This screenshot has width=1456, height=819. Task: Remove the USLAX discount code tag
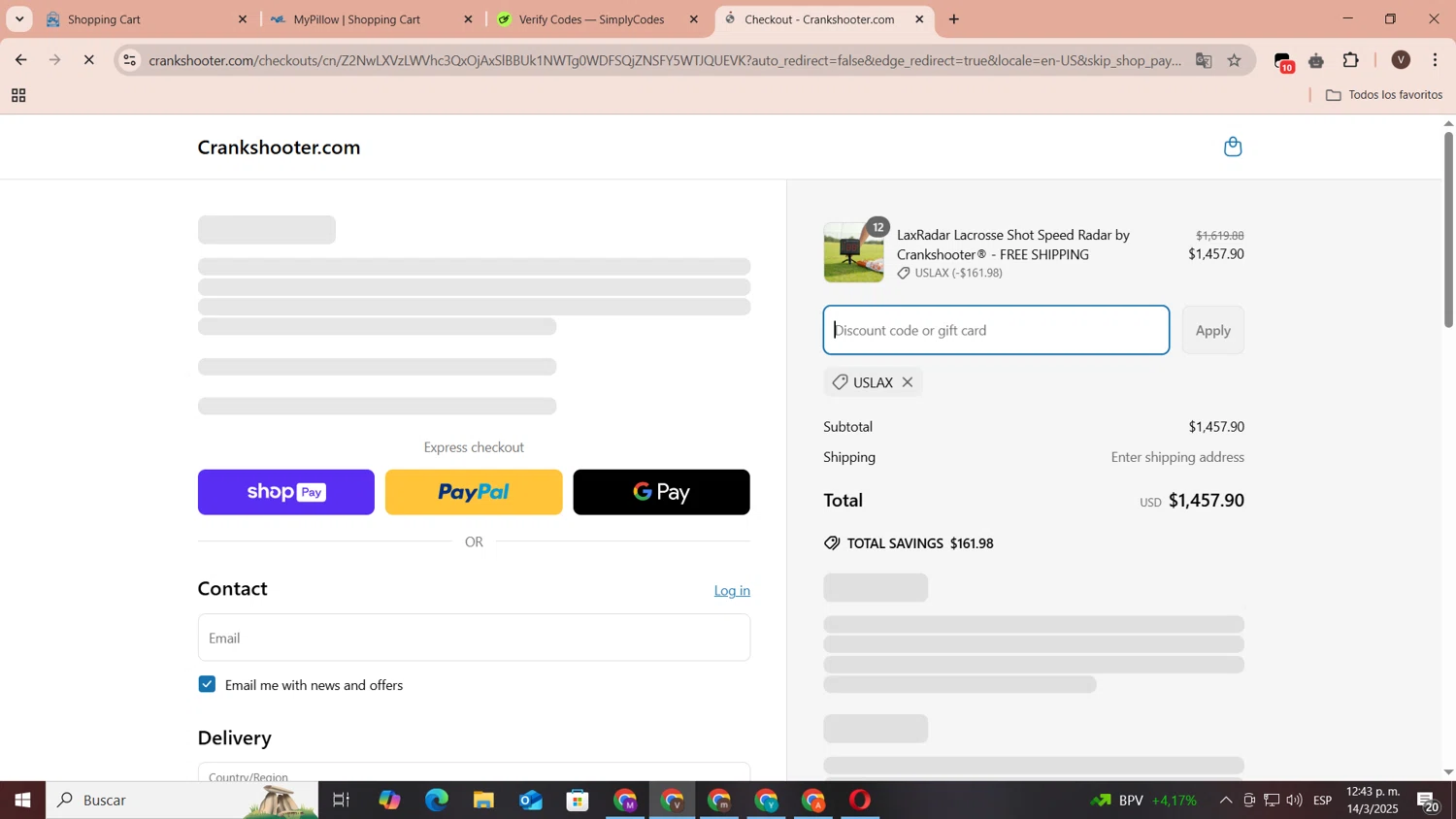tap(908, 382)
